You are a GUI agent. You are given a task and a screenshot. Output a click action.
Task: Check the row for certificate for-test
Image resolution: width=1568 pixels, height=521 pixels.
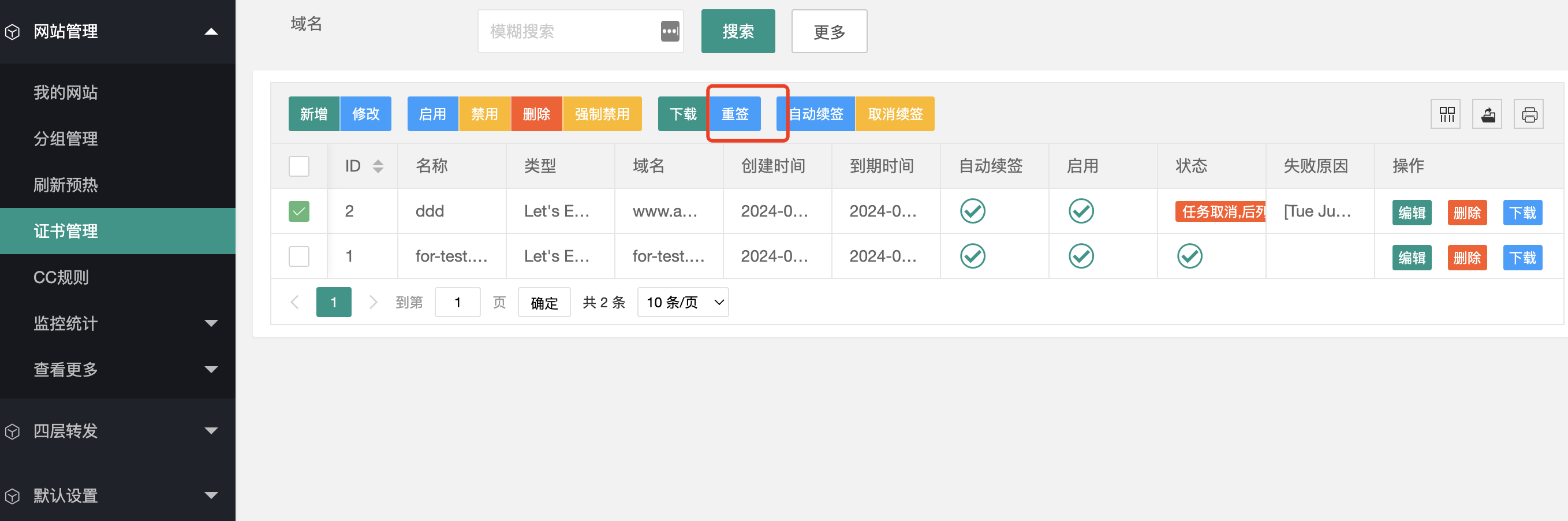pyautogui.click(x=298, y=256)
